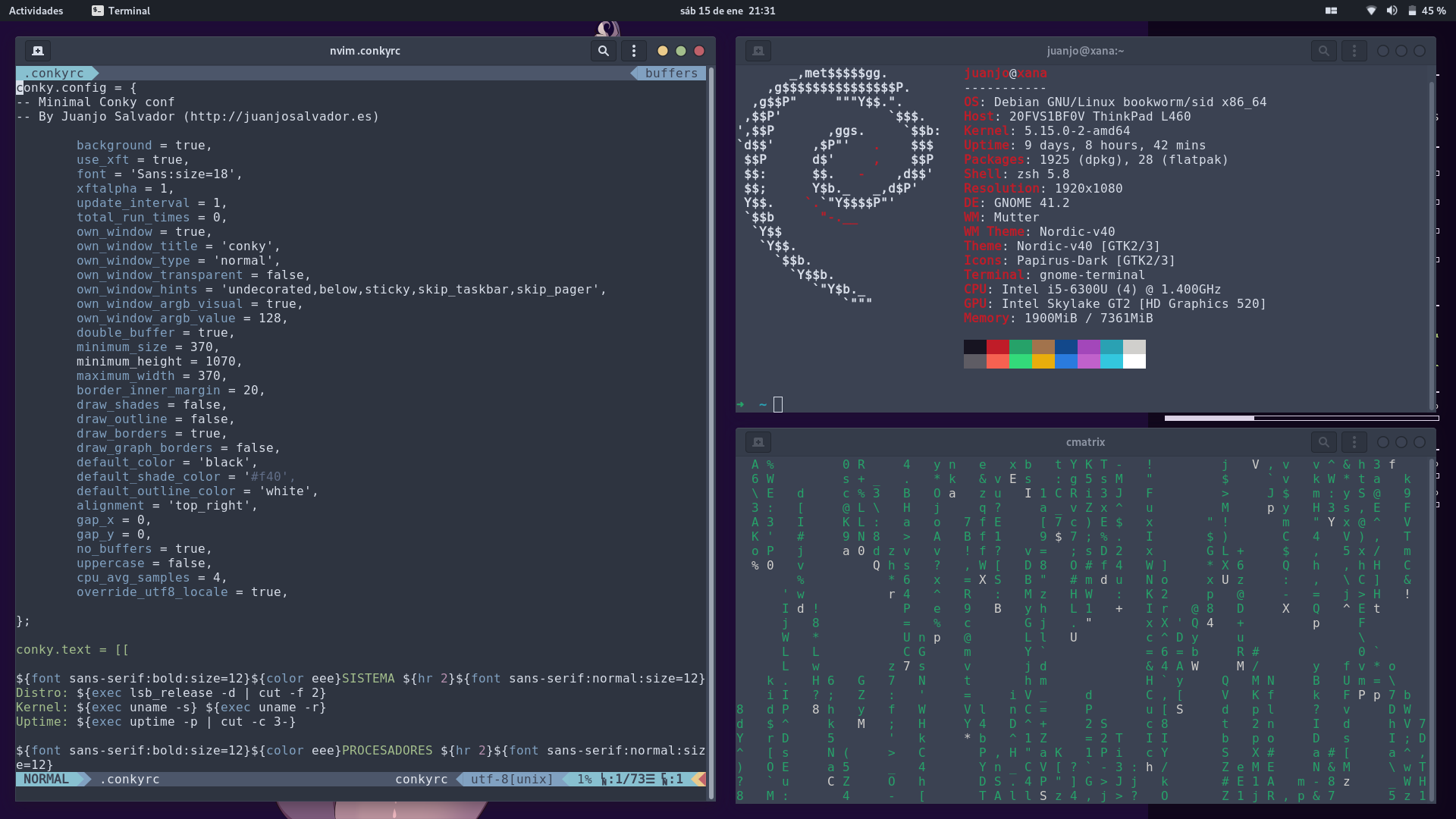Click the word SISTEMA in conky text

368,679
